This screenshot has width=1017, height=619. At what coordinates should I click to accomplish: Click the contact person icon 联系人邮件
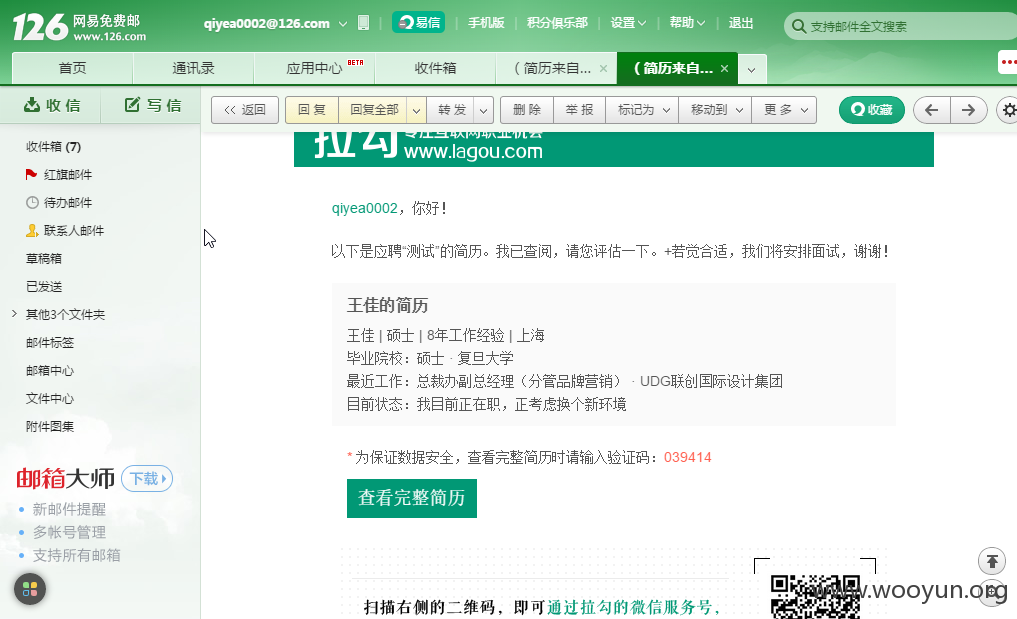point(32,230)
